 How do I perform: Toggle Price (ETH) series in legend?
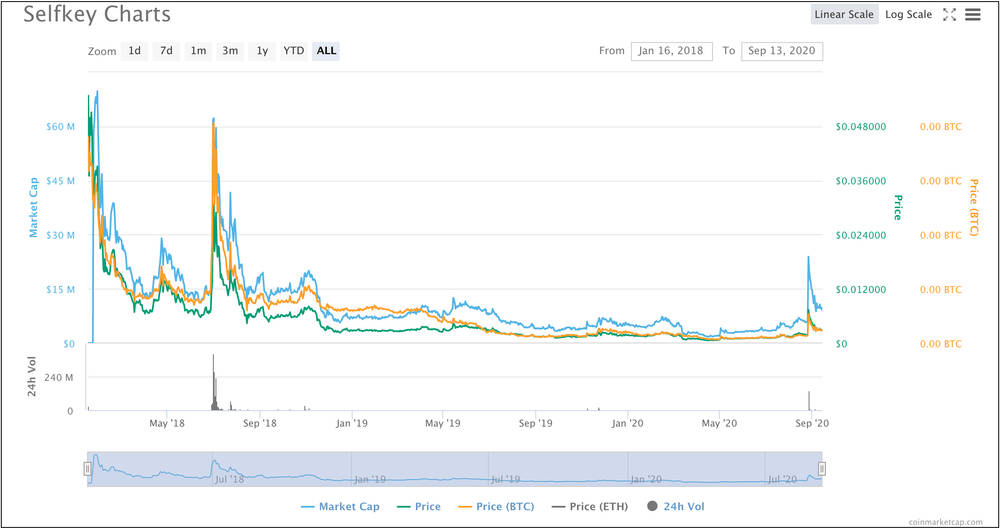tap(590, 507)
